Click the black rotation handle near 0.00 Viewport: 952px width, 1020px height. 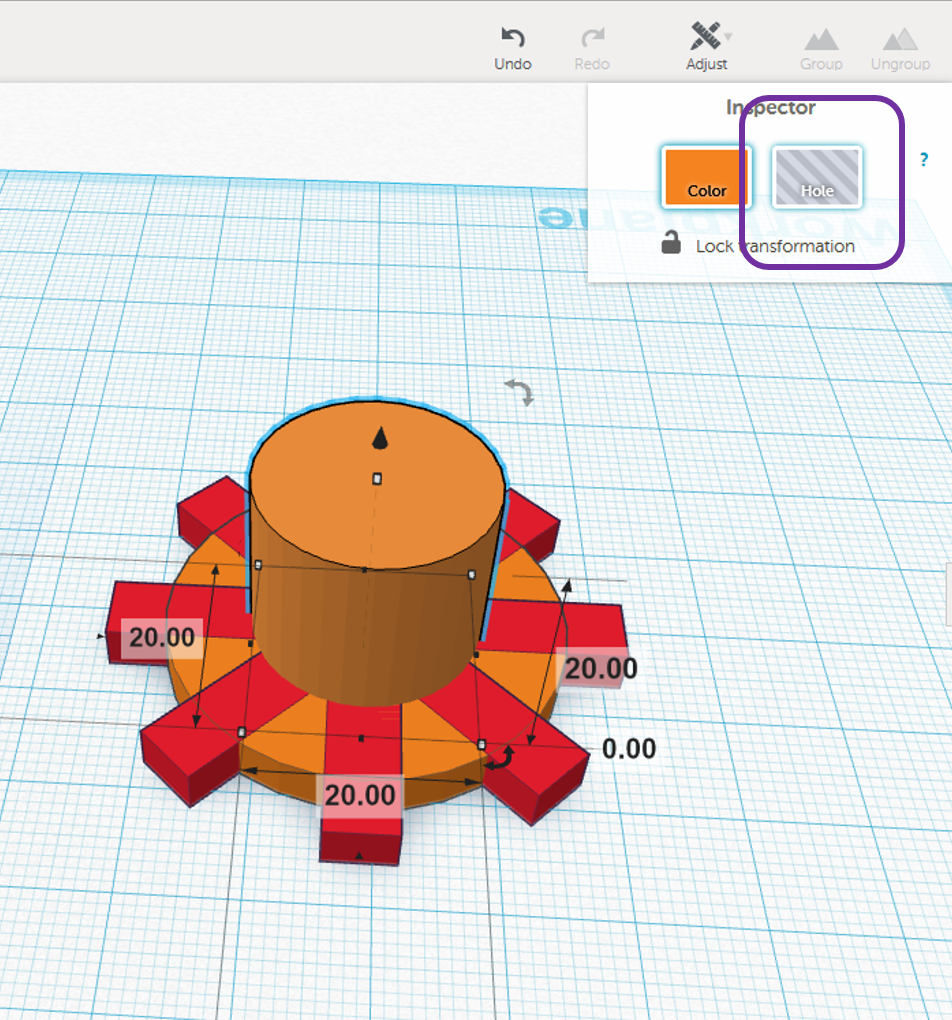(500, 758)
